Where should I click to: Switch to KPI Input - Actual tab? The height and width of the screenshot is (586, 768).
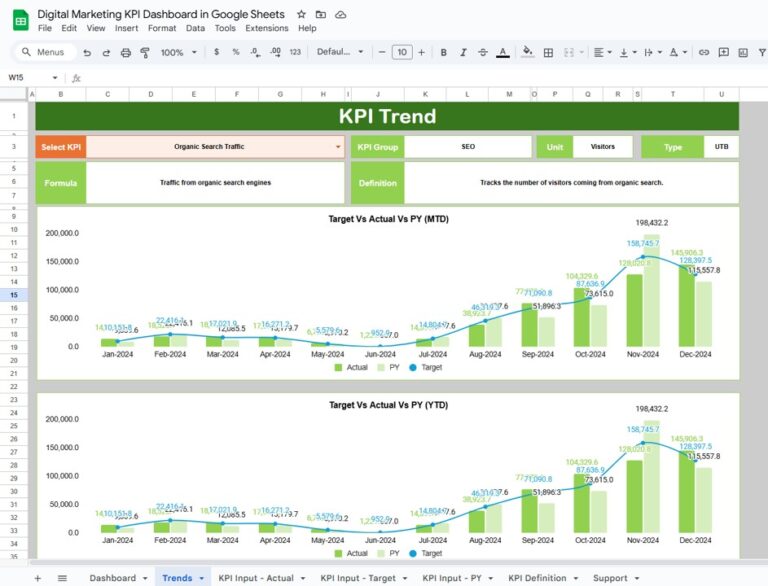pyautogui.click(x=256, y=578)
